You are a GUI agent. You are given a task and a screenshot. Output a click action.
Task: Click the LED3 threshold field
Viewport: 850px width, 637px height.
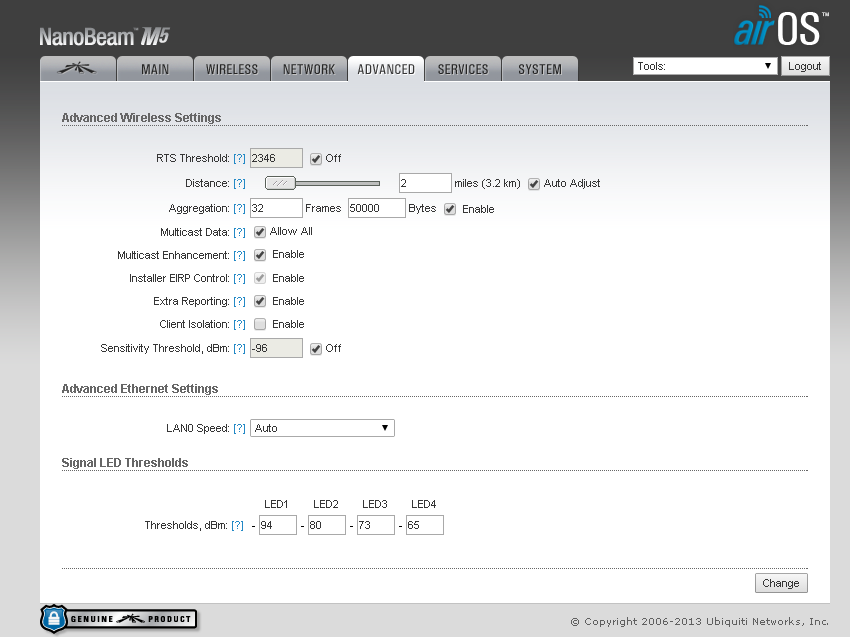pos(376,525)
